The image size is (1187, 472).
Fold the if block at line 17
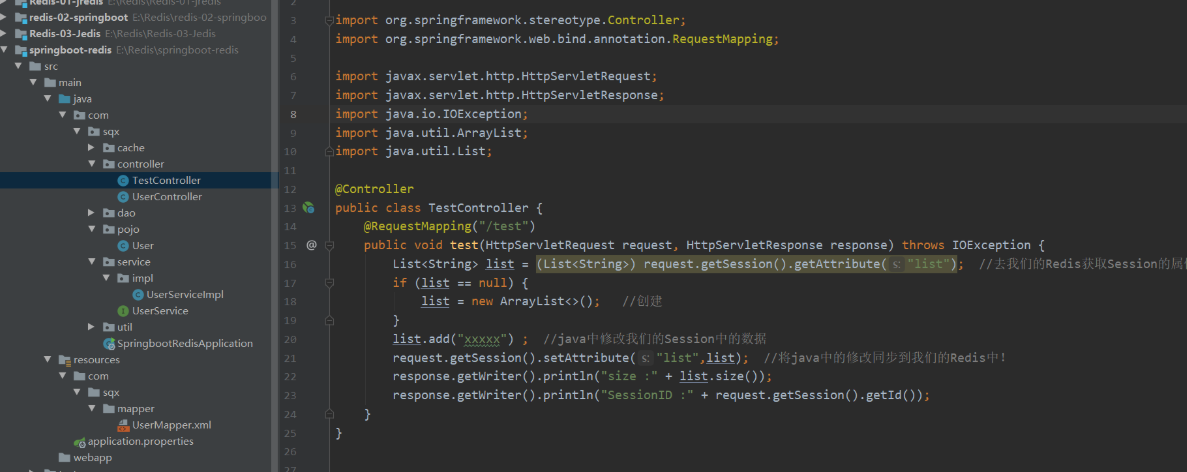(329, 283)
